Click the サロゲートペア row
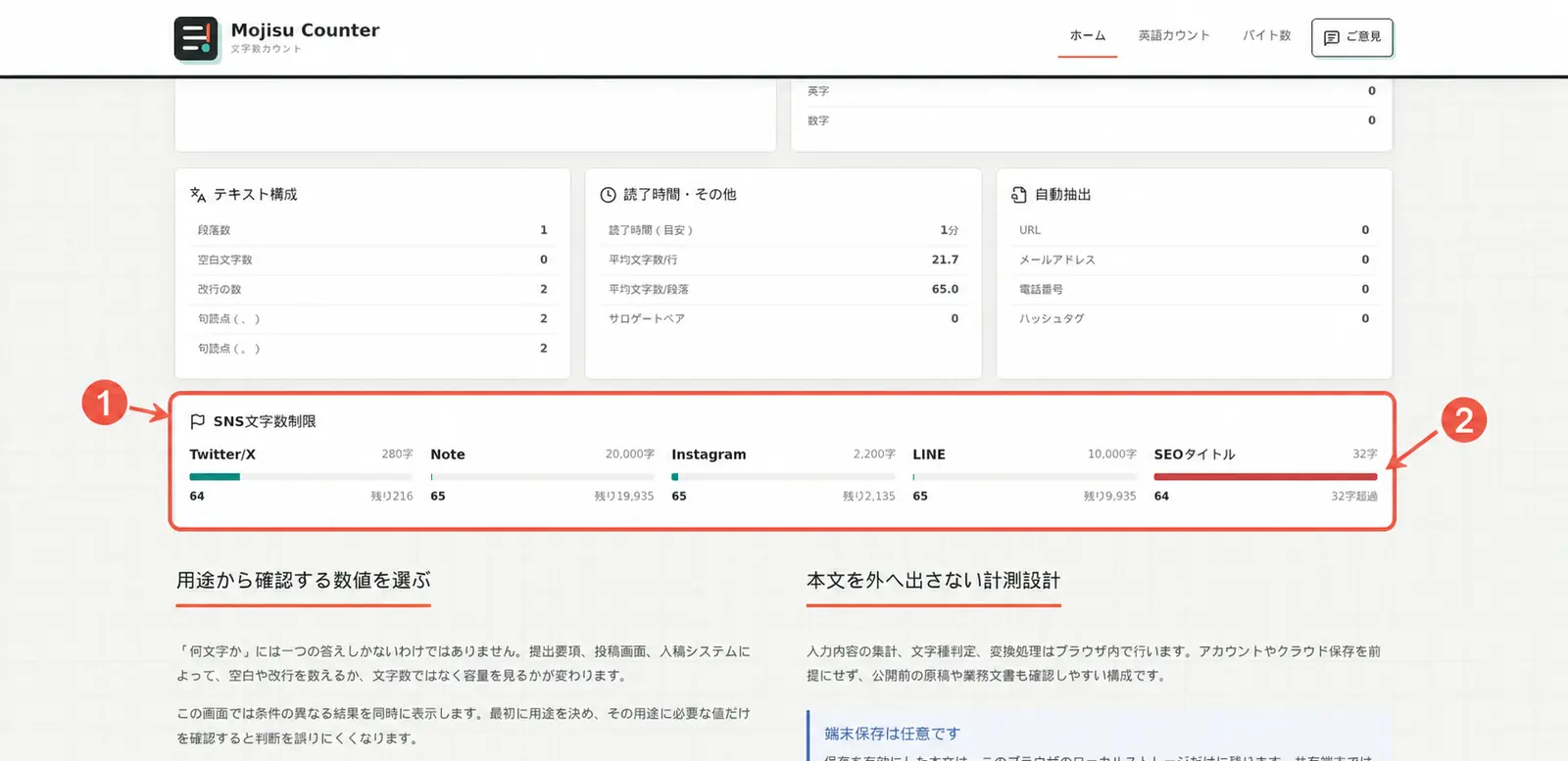Screen dimensions: 1568x761 pyautogui.click(x=783, y=318)
